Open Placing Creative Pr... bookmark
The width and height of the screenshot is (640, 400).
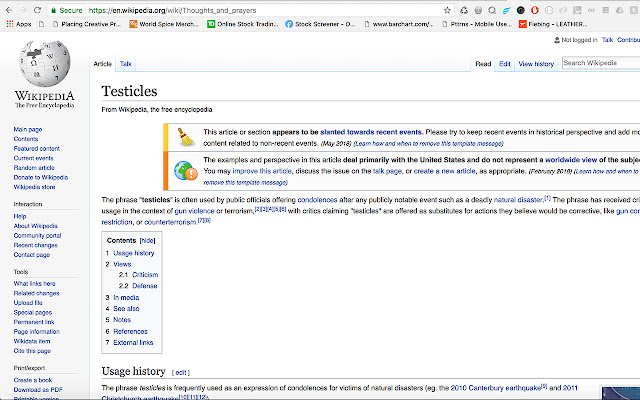[x=87, y=24]
